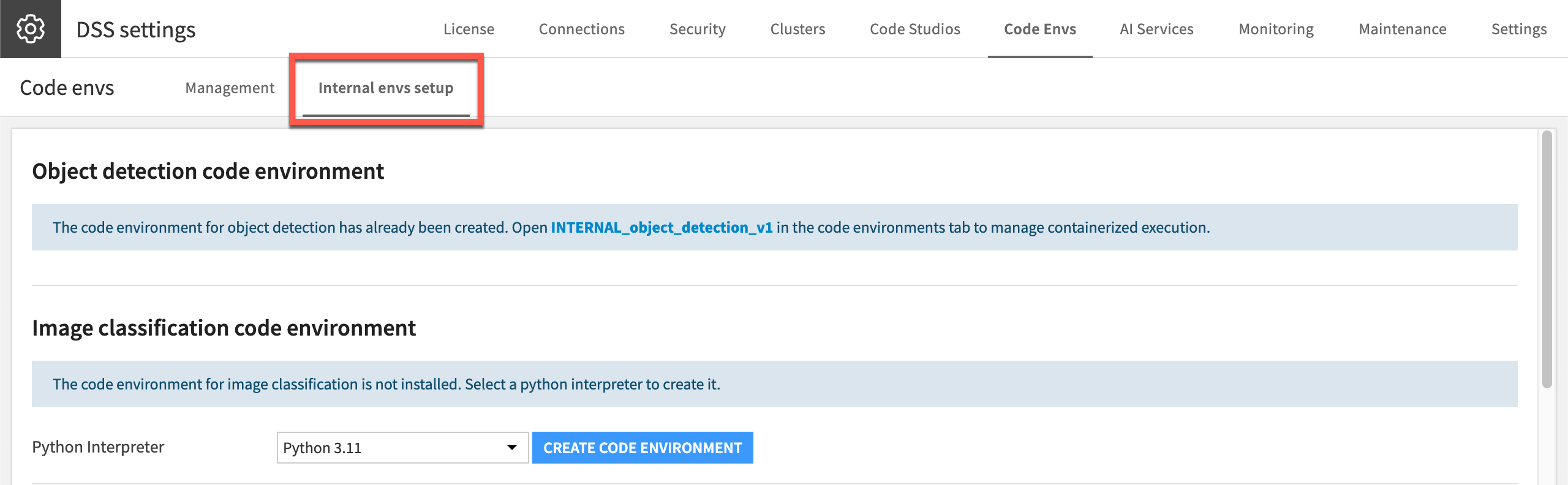This screenshot has width=1568, height=485.
Task: Click the 'Python Interpreter' label
Action: 98,447
